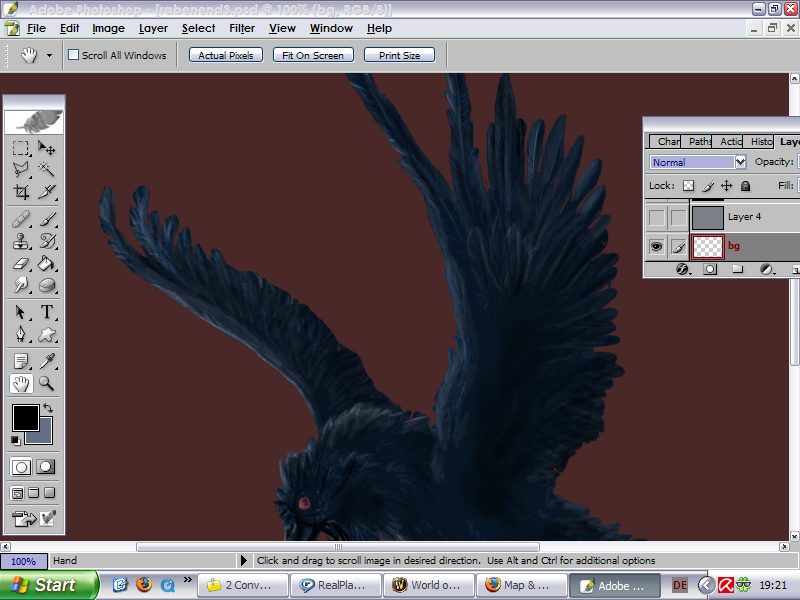Select the Slice tool
The height and width of the screenshot is (600, 800).
pos(47,191)
